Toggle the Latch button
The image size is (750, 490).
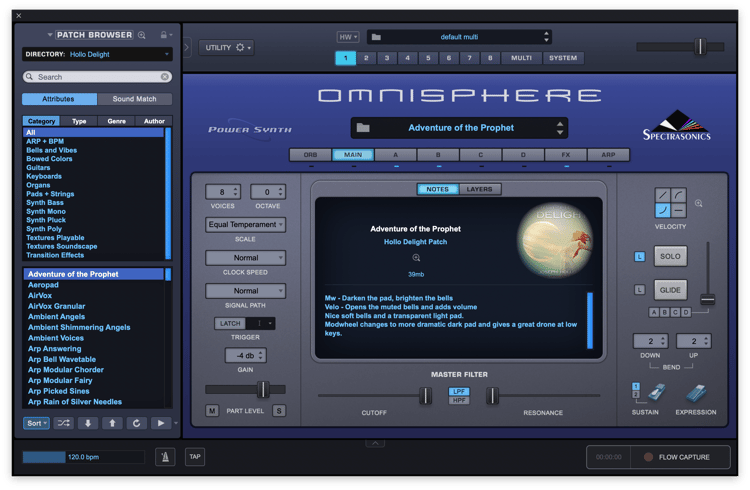[230, 323]
